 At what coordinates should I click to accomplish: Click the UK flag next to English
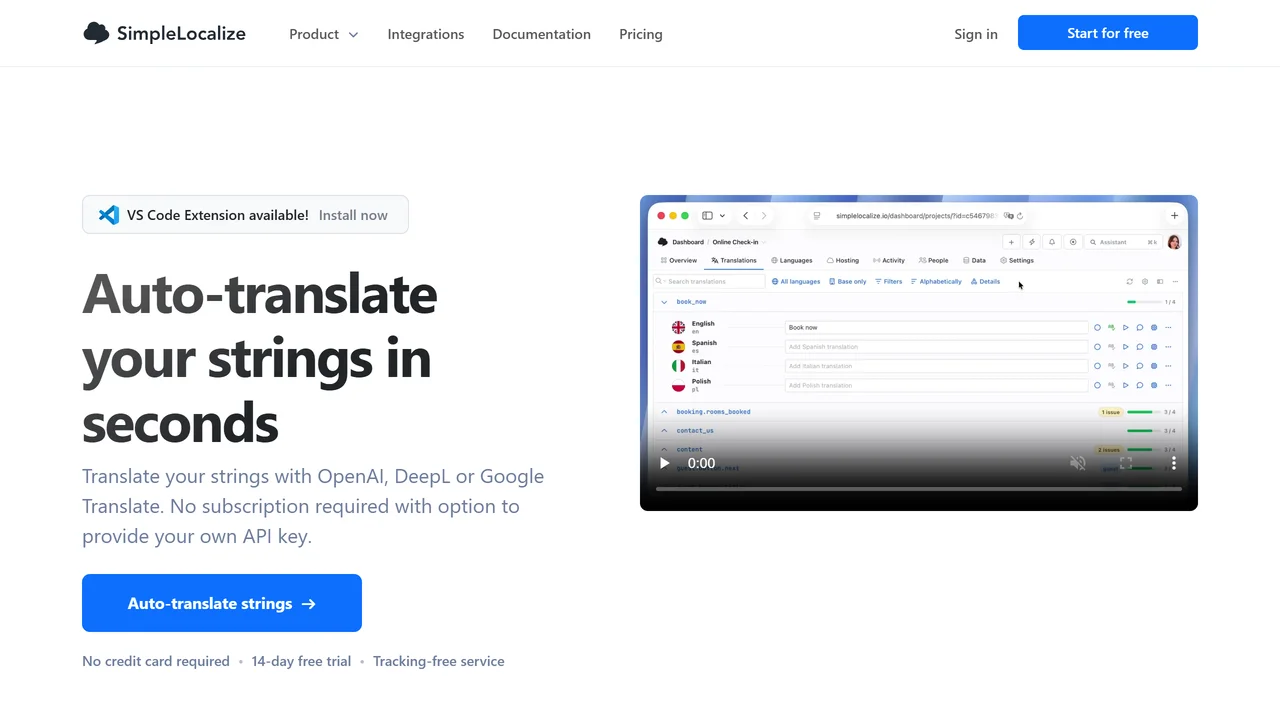[x=678, y=327]
